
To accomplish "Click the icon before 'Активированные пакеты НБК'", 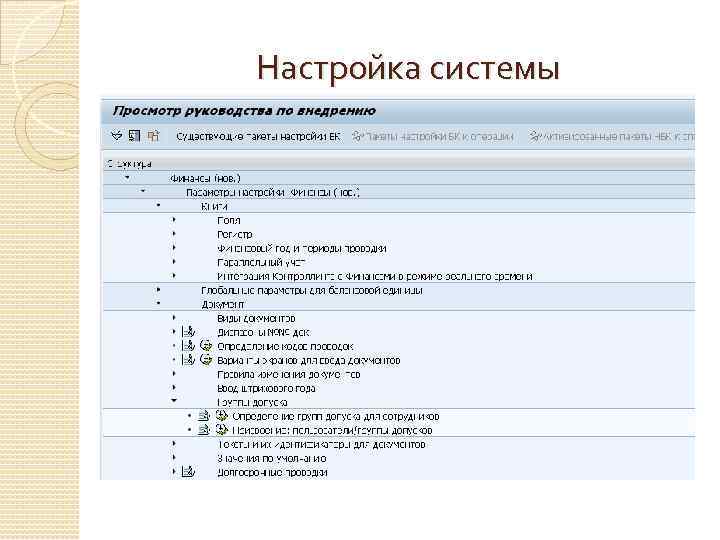I will tap(535, 136).
